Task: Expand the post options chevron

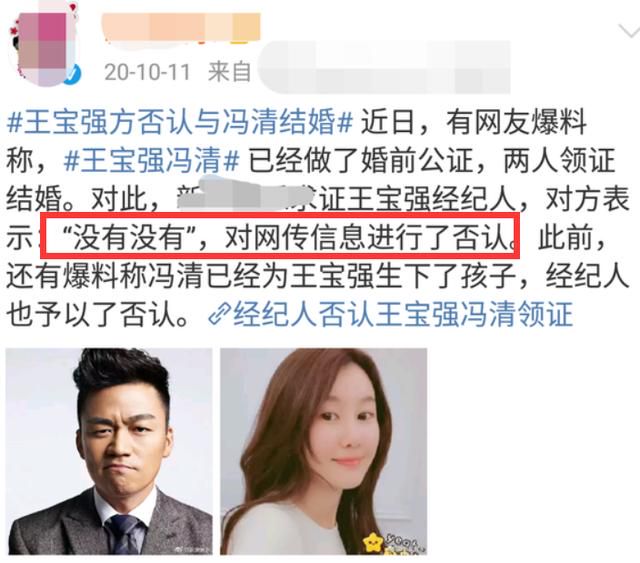Action: point(629,30)
